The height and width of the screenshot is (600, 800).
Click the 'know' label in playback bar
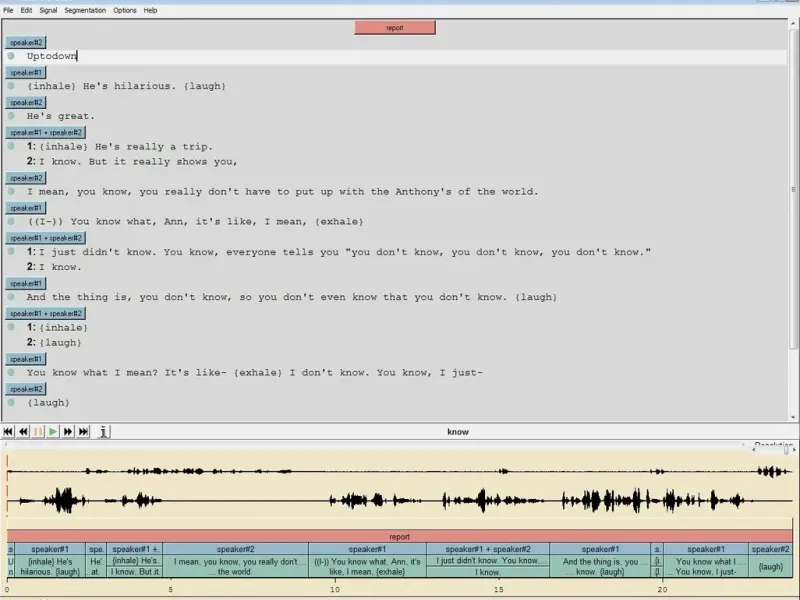(x=458, y=432)
